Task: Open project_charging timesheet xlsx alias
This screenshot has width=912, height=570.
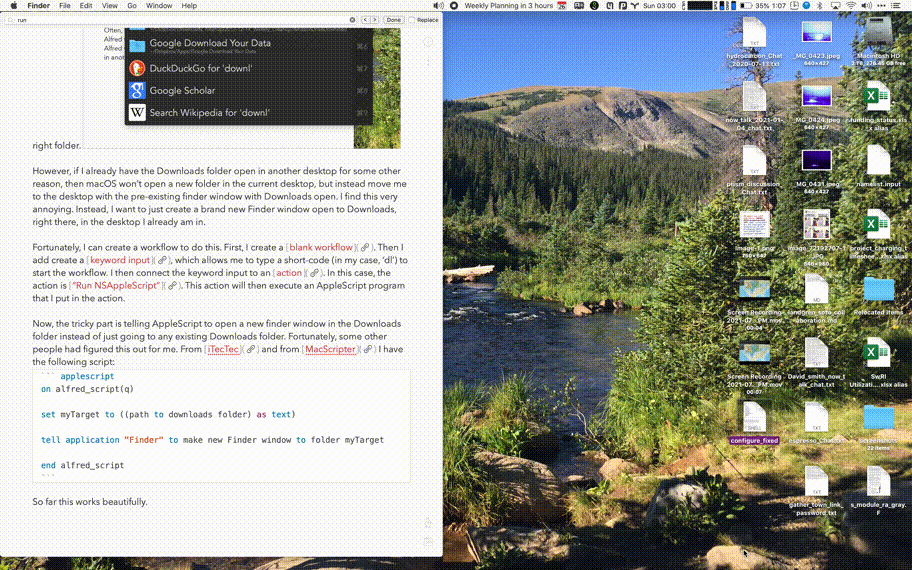Action: [878, 225]
